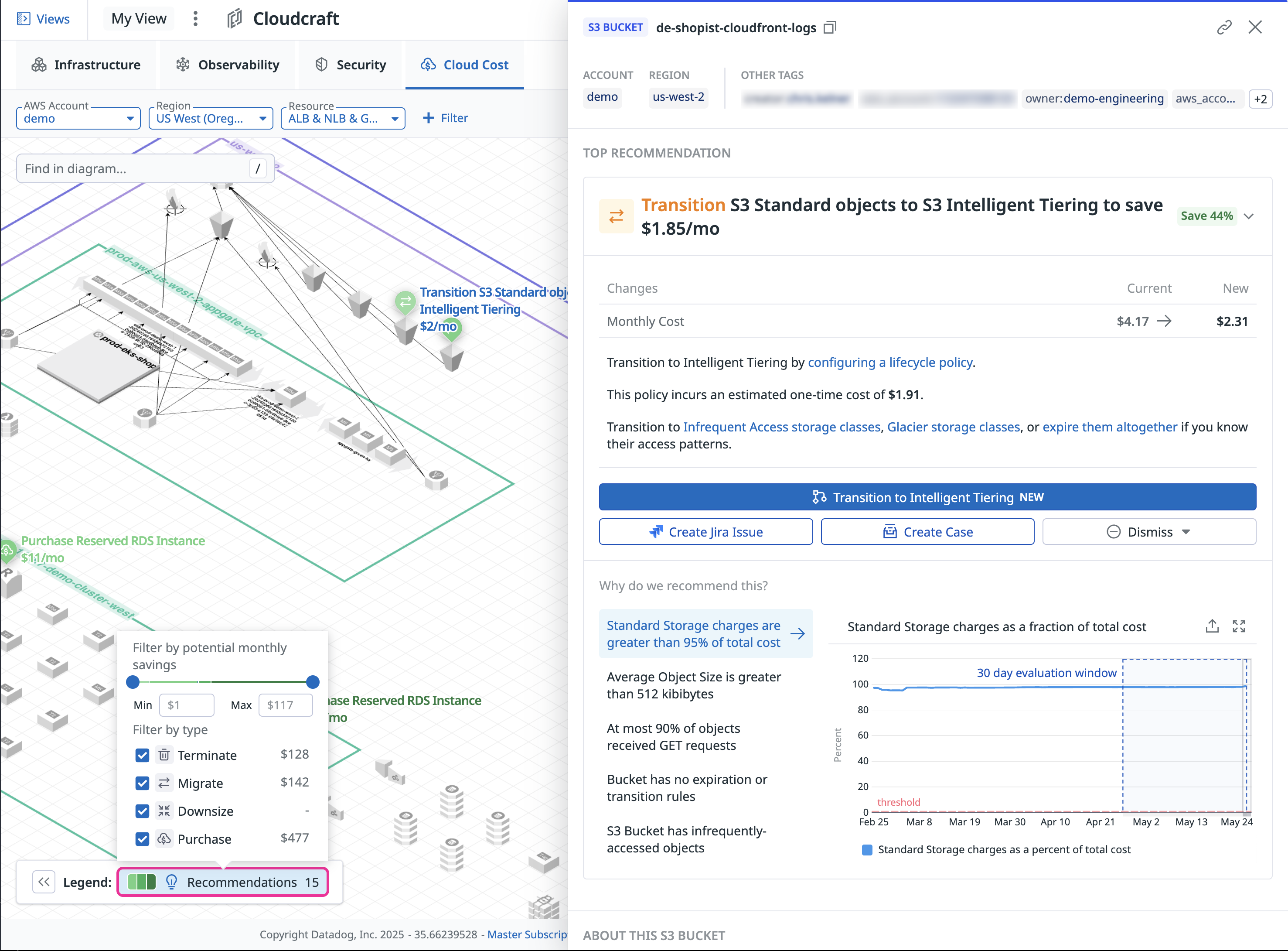This screenshot has width=1288, height=951.
Task: Open the three-dot view options menu
Action: (196, 19)
